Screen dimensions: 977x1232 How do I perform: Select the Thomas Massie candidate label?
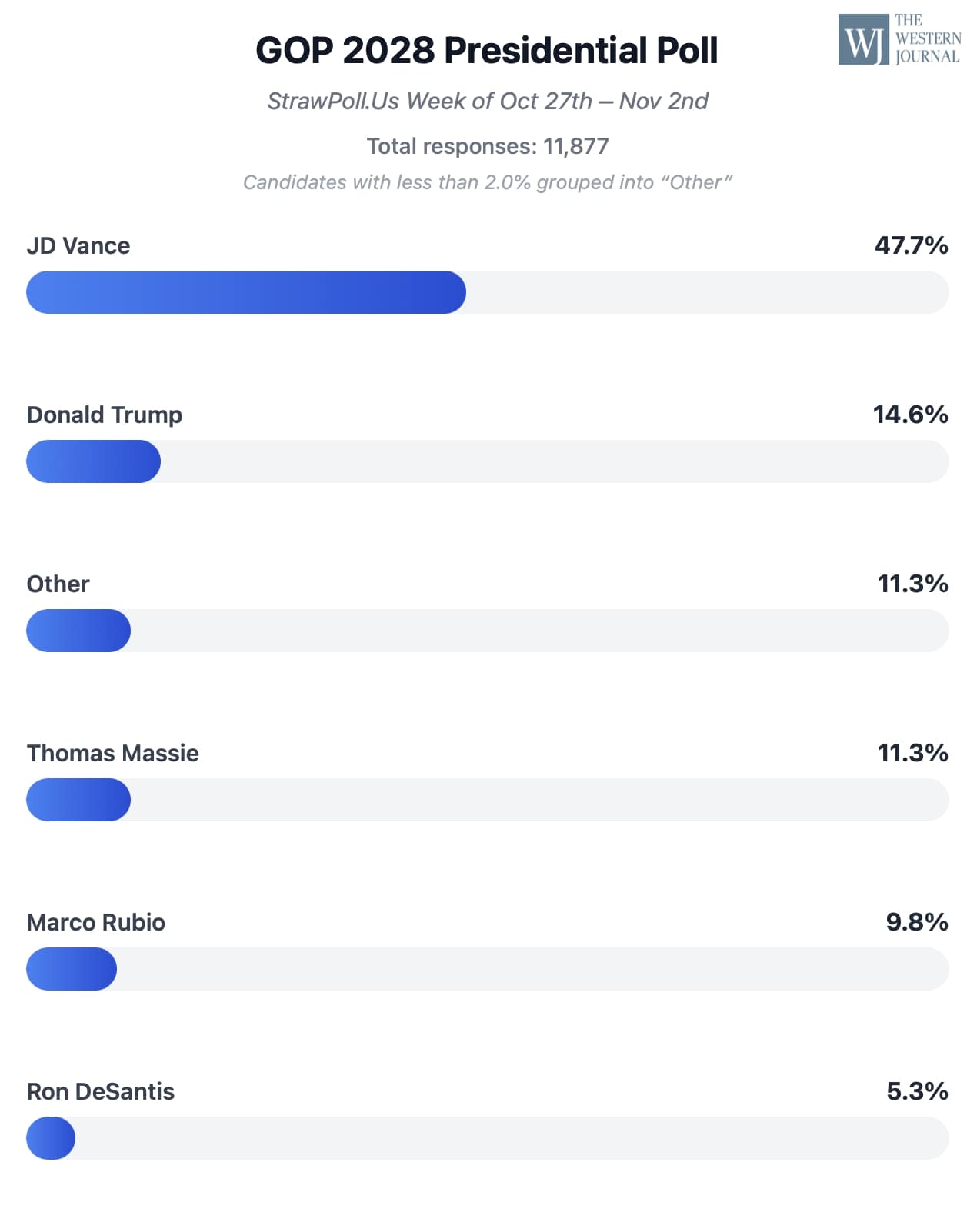pos(113,754)
